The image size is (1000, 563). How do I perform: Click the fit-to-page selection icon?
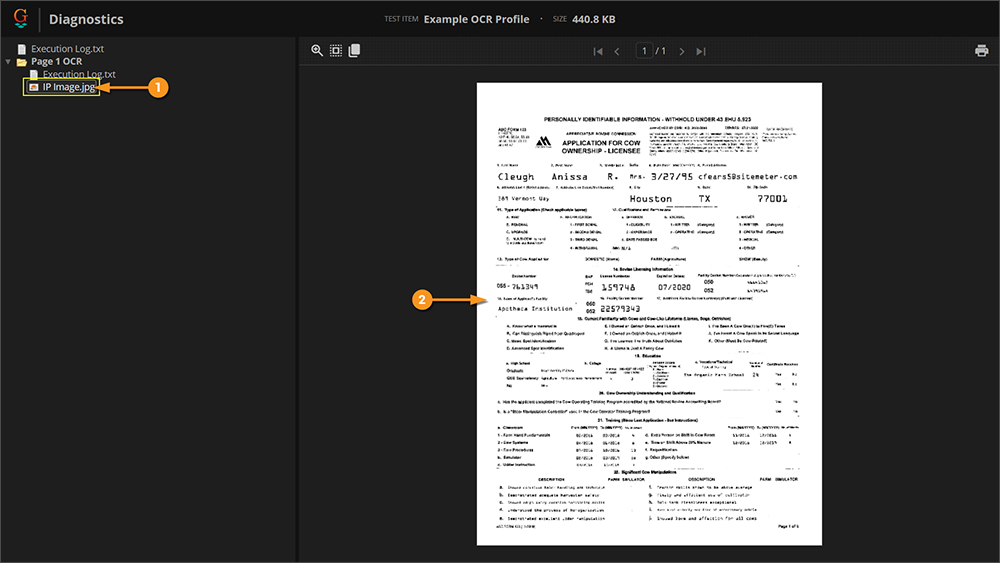pyautogui.click(x=336, y=51)
